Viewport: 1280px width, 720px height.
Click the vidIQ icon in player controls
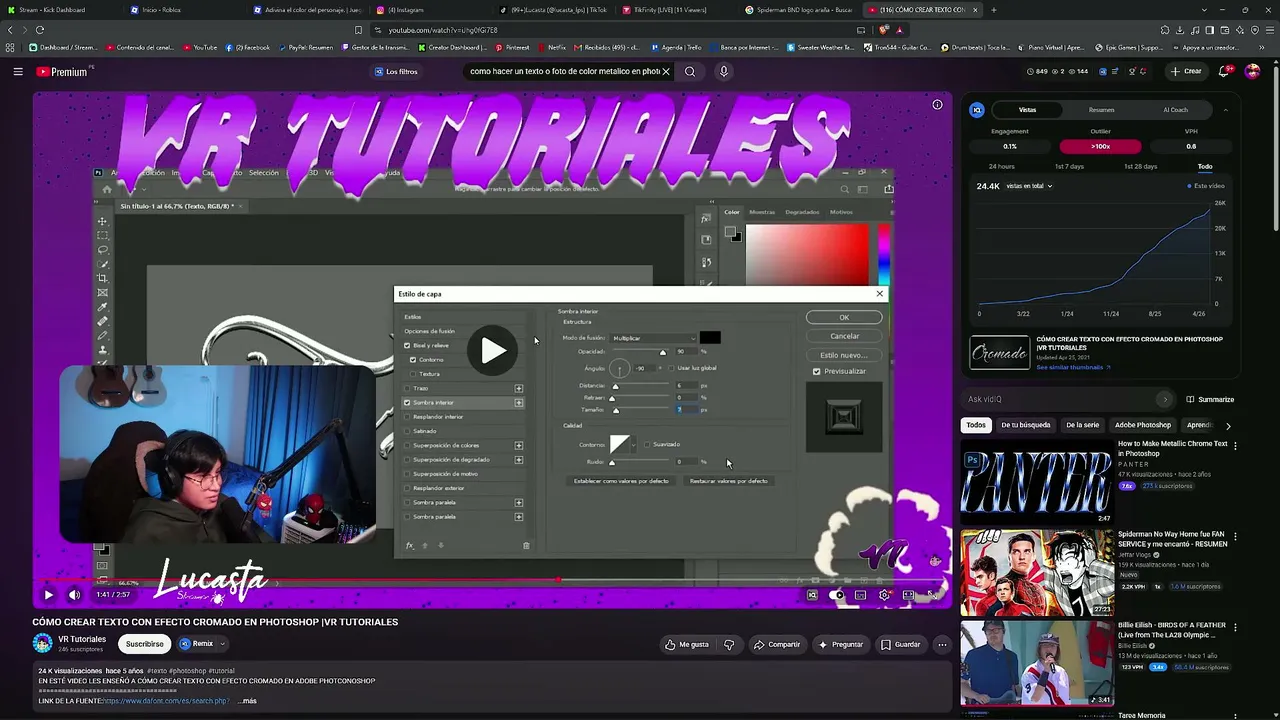tap(812, 595)
